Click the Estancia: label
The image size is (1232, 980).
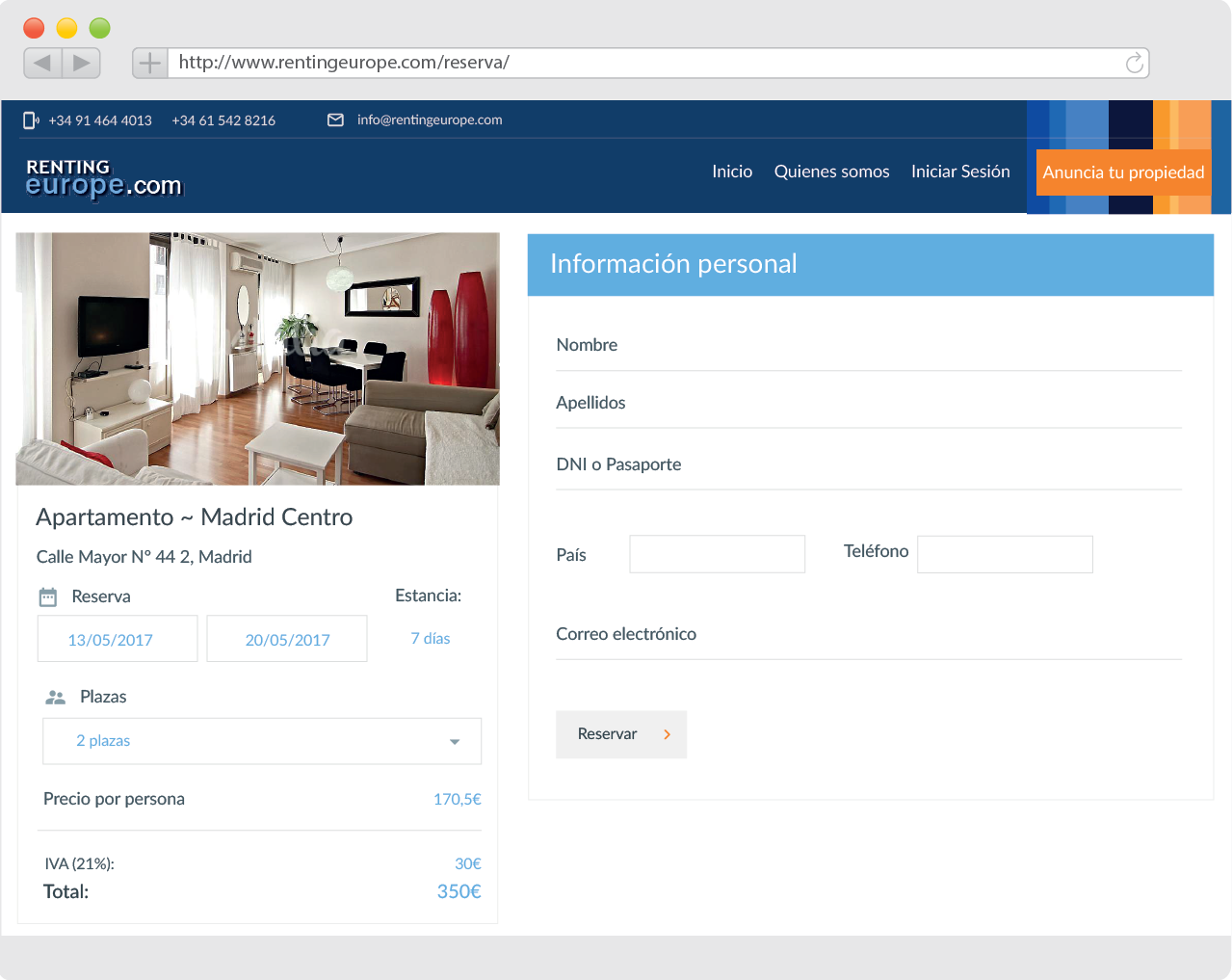click(429, 596)
